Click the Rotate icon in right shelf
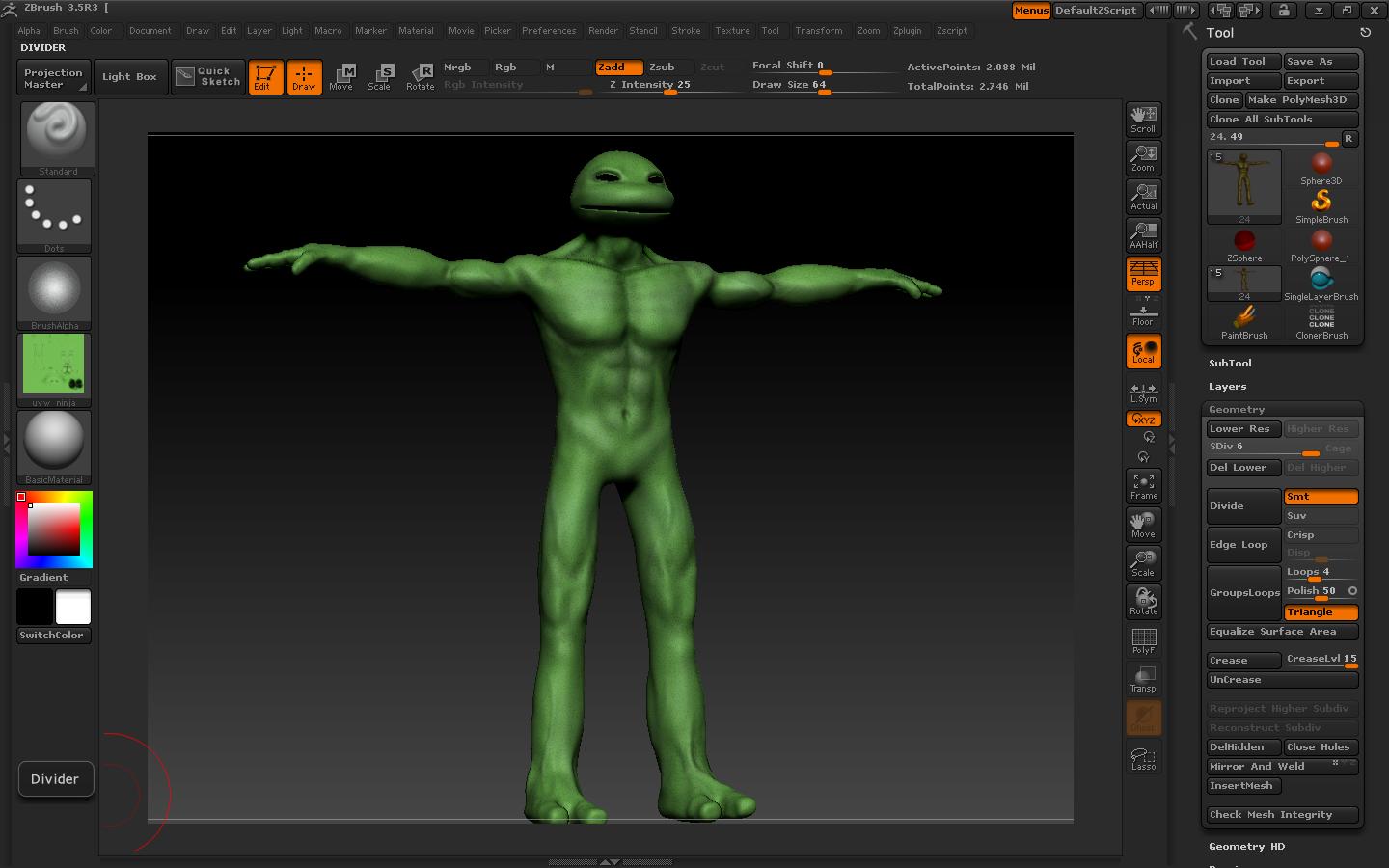 1143,602
